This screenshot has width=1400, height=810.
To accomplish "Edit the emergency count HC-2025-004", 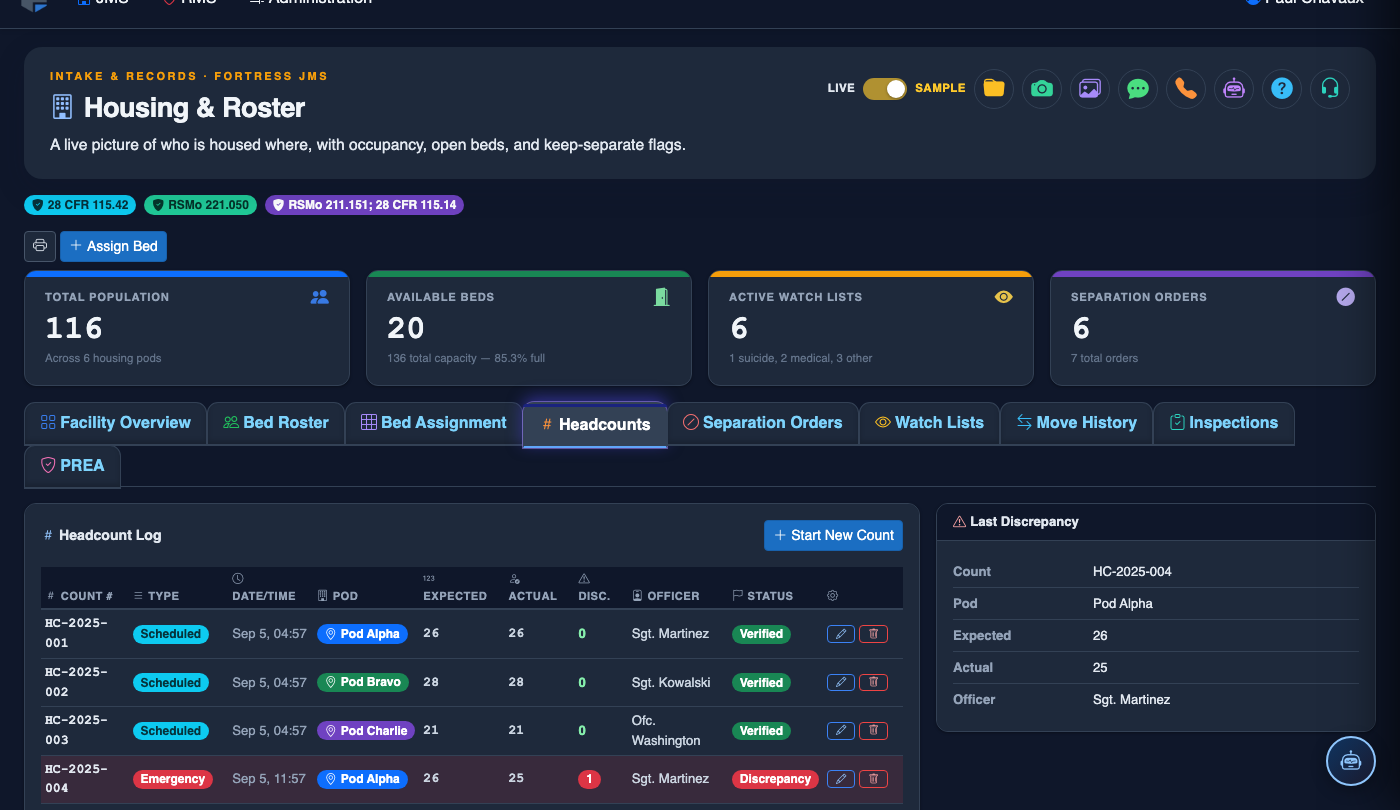I will click(841, 779).
